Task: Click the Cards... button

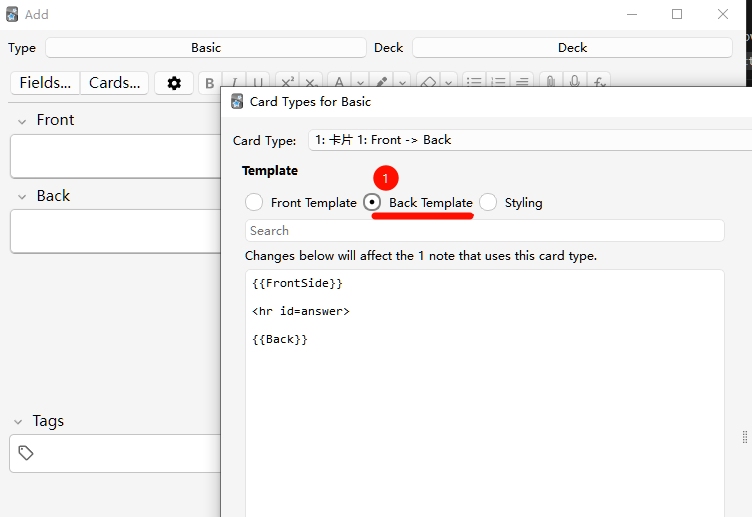Action: point(115,83)
